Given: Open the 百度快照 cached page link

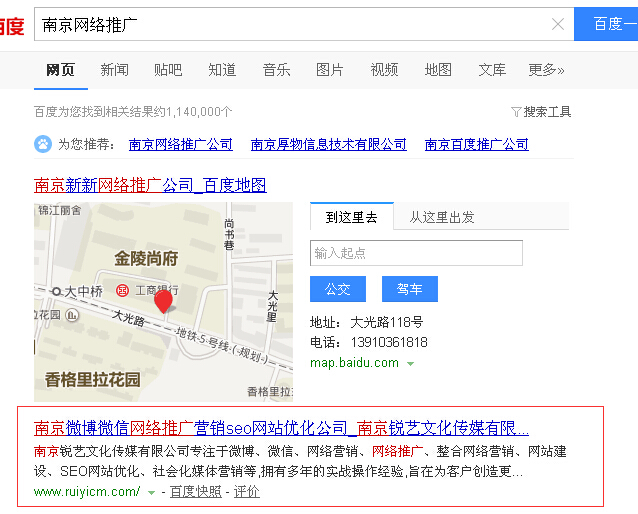Looking at the screenshot, I should pos(195,492).
